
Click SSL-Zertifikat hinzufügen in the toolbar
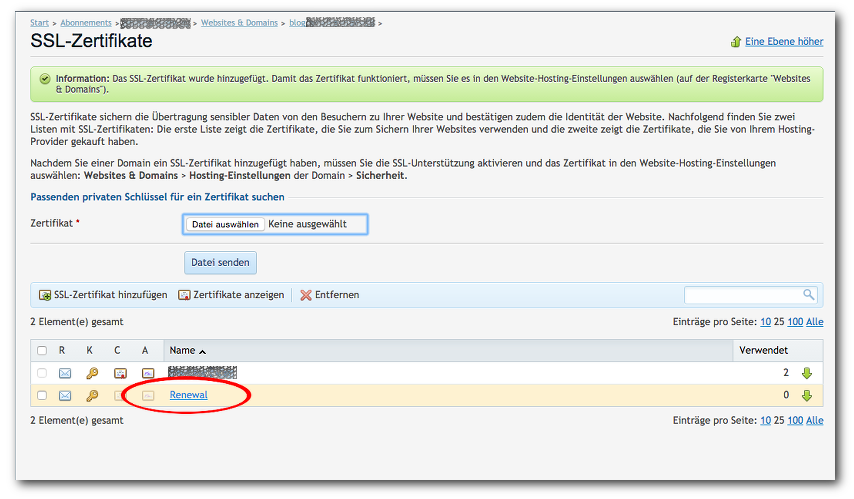coord(103,295)
